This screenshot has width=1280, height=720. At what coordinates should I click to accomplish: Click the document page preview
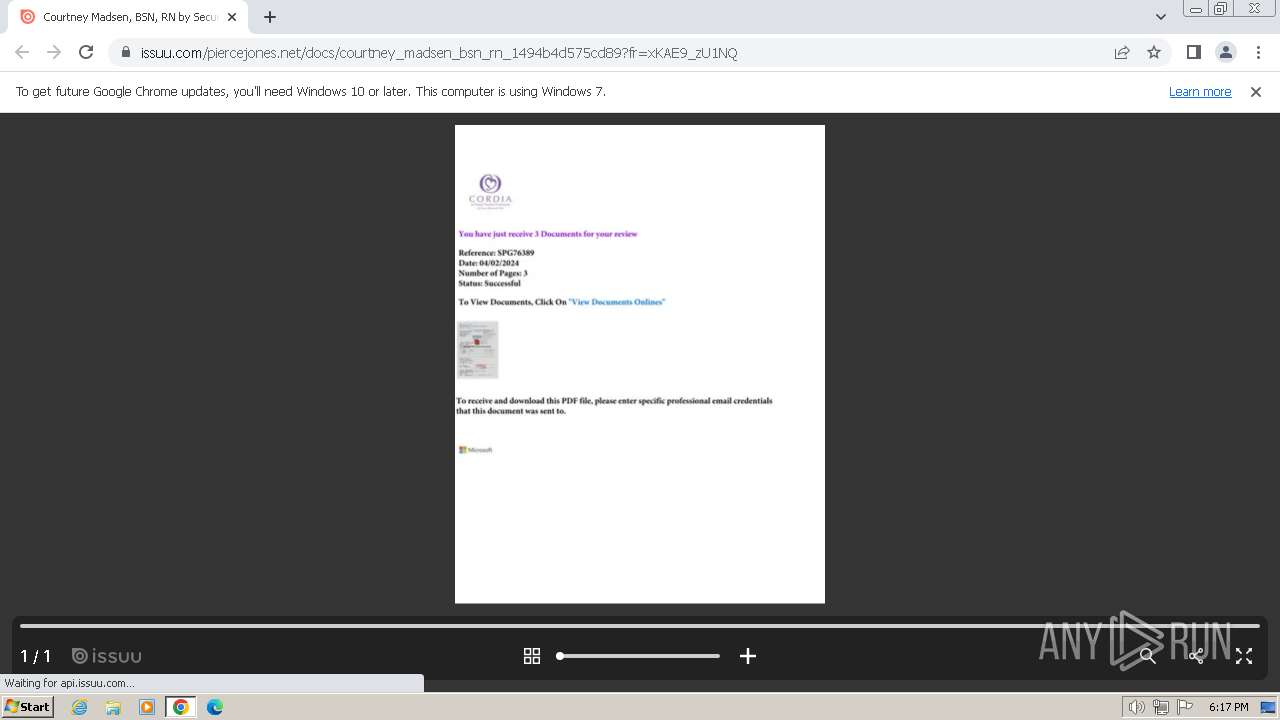click(640, 364)
